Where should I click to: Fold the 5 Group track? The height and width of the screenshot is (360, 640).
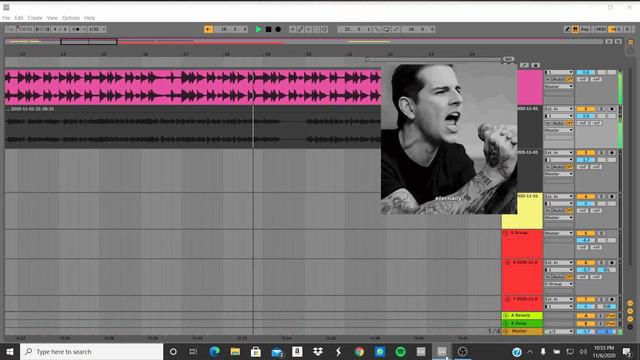[506, 233]
